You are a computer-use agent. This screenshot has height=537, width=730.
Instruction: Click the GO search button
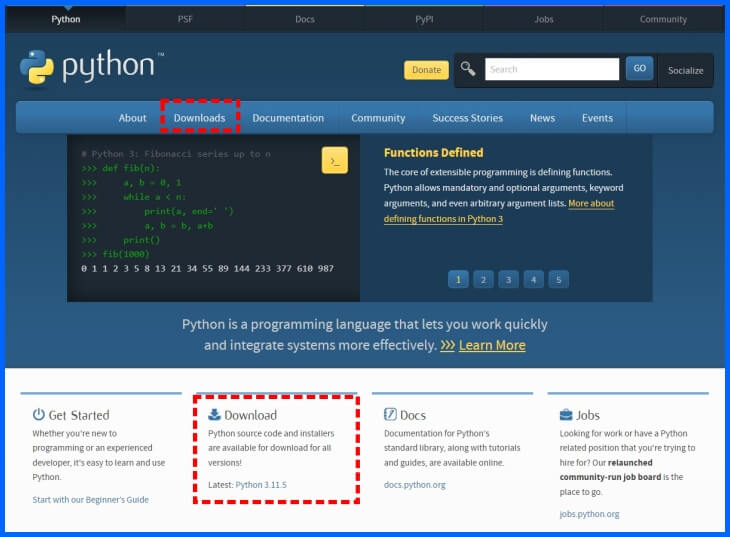[x=639, y=68]
